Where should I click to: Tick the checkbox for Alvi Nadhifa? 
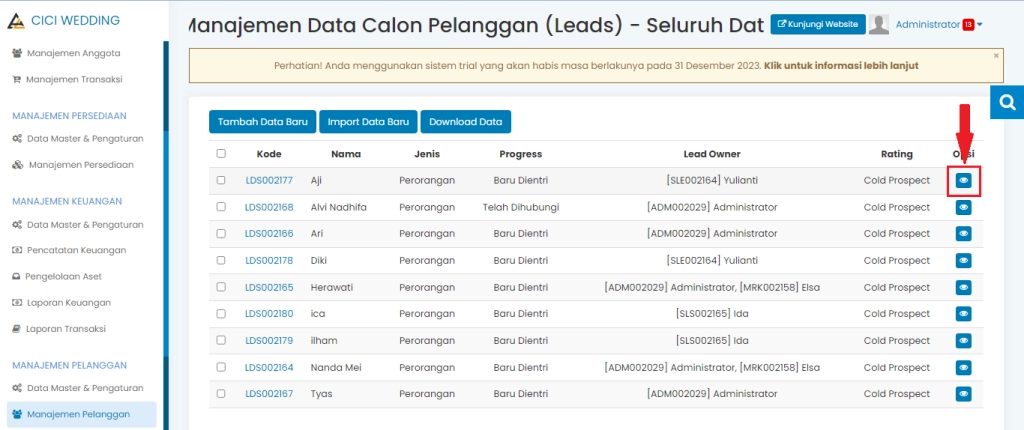pyautogui.click(x=221, y=207)
